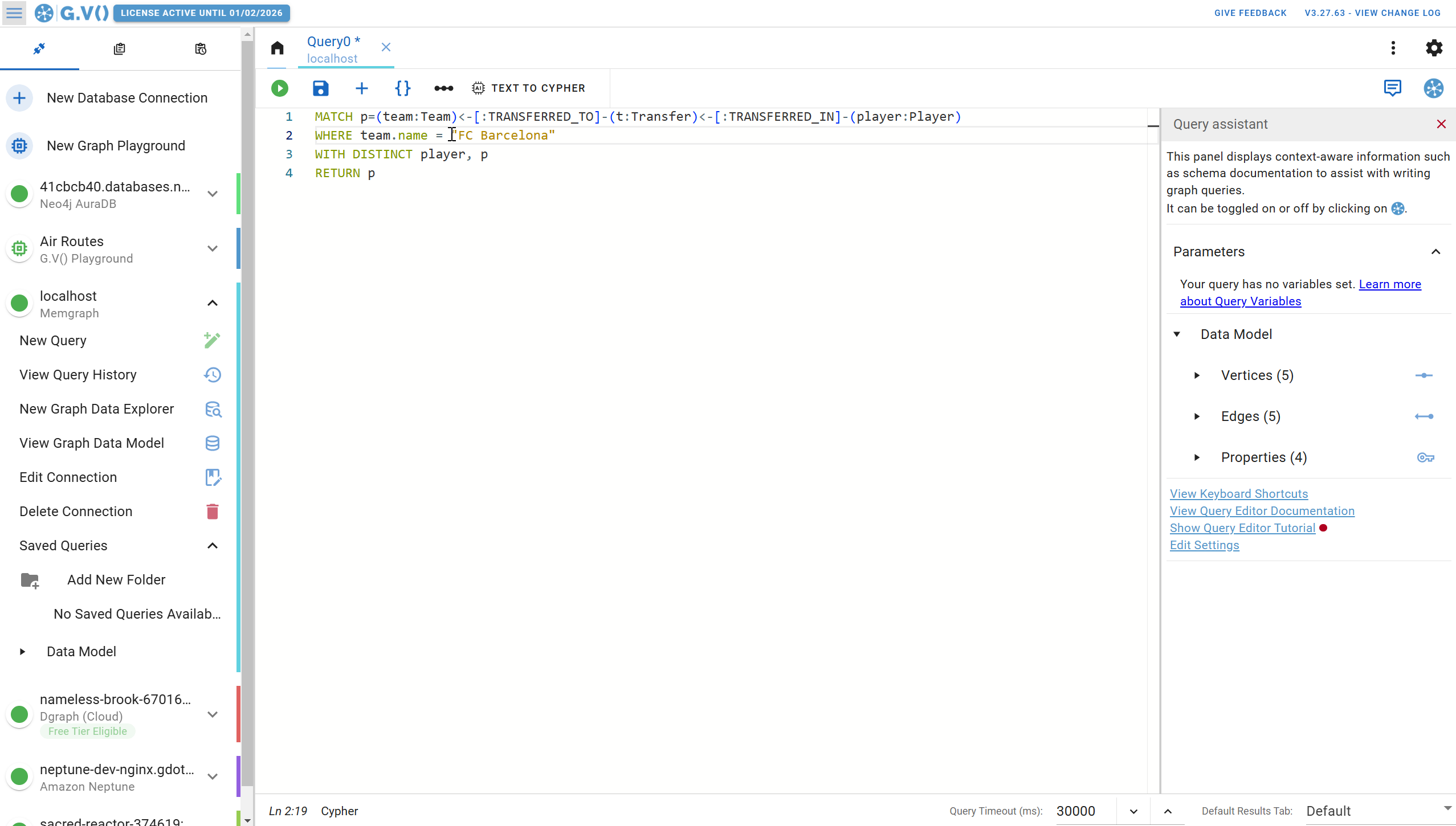
Task: Click Give Feedback
Action: pos(1250,13)
